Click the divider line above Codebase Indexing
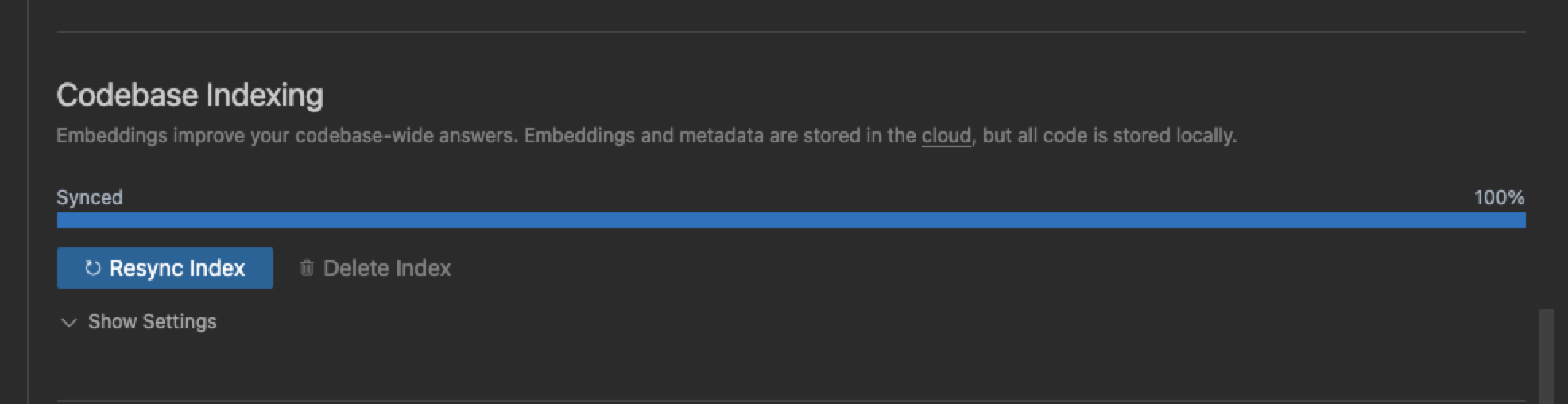1568x404 pixels. click(x=791, y=32)
